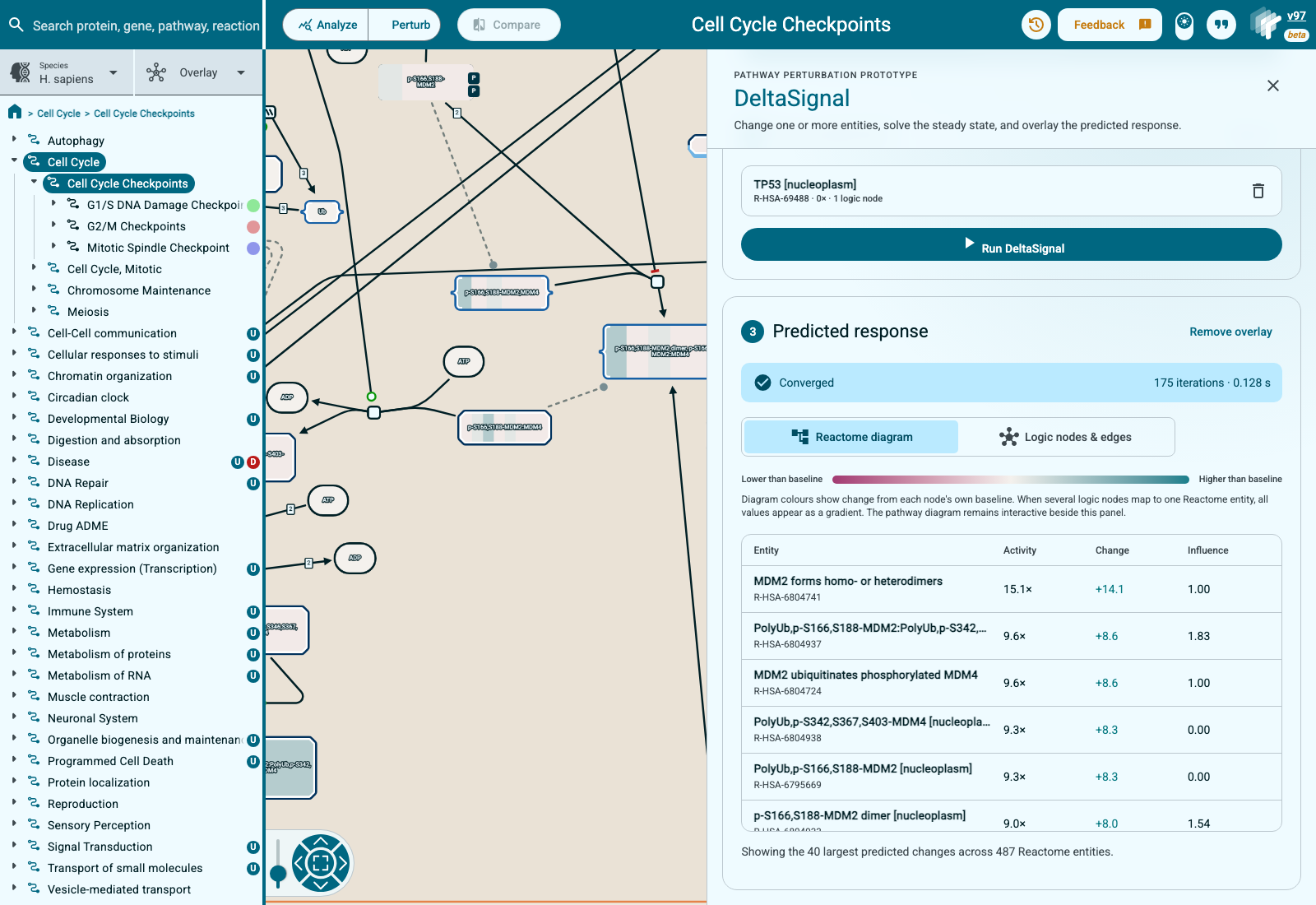This screenshot has width=1316, height=905.
Task: Click the home icon in breadcrumb
Action: (x=15, y=112)
